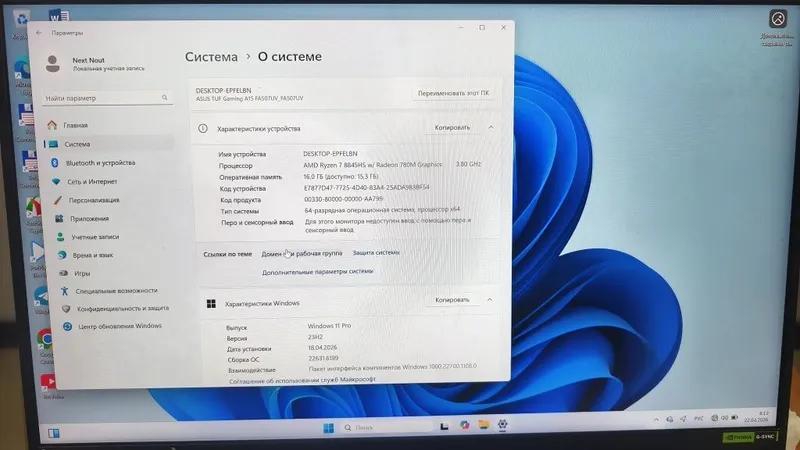800x450 pixels.
Task: Open the Start menu on taskbar
Action: [x=329, y=428]
